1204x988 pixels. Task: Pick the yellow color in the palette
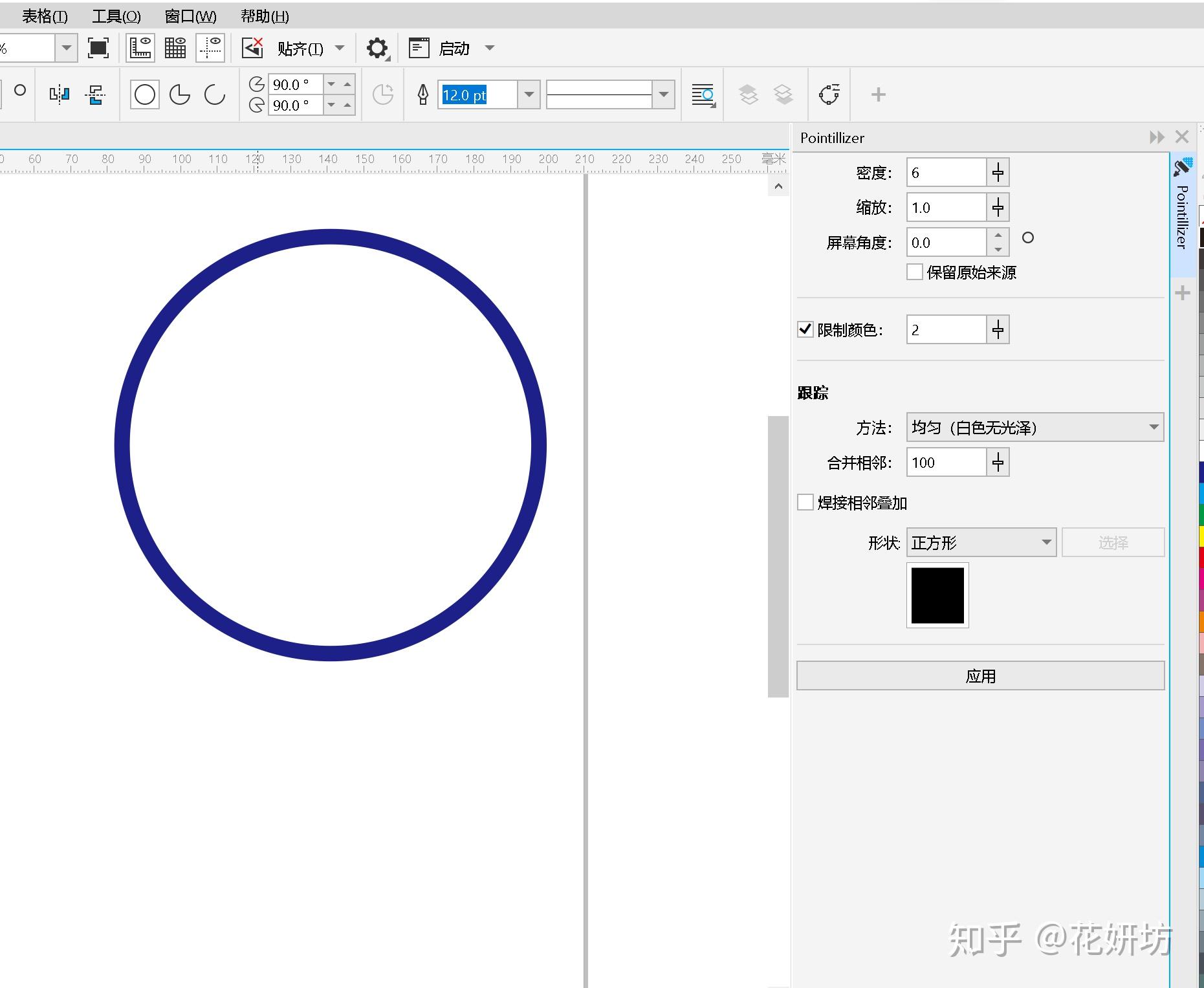click(1201, 536)
